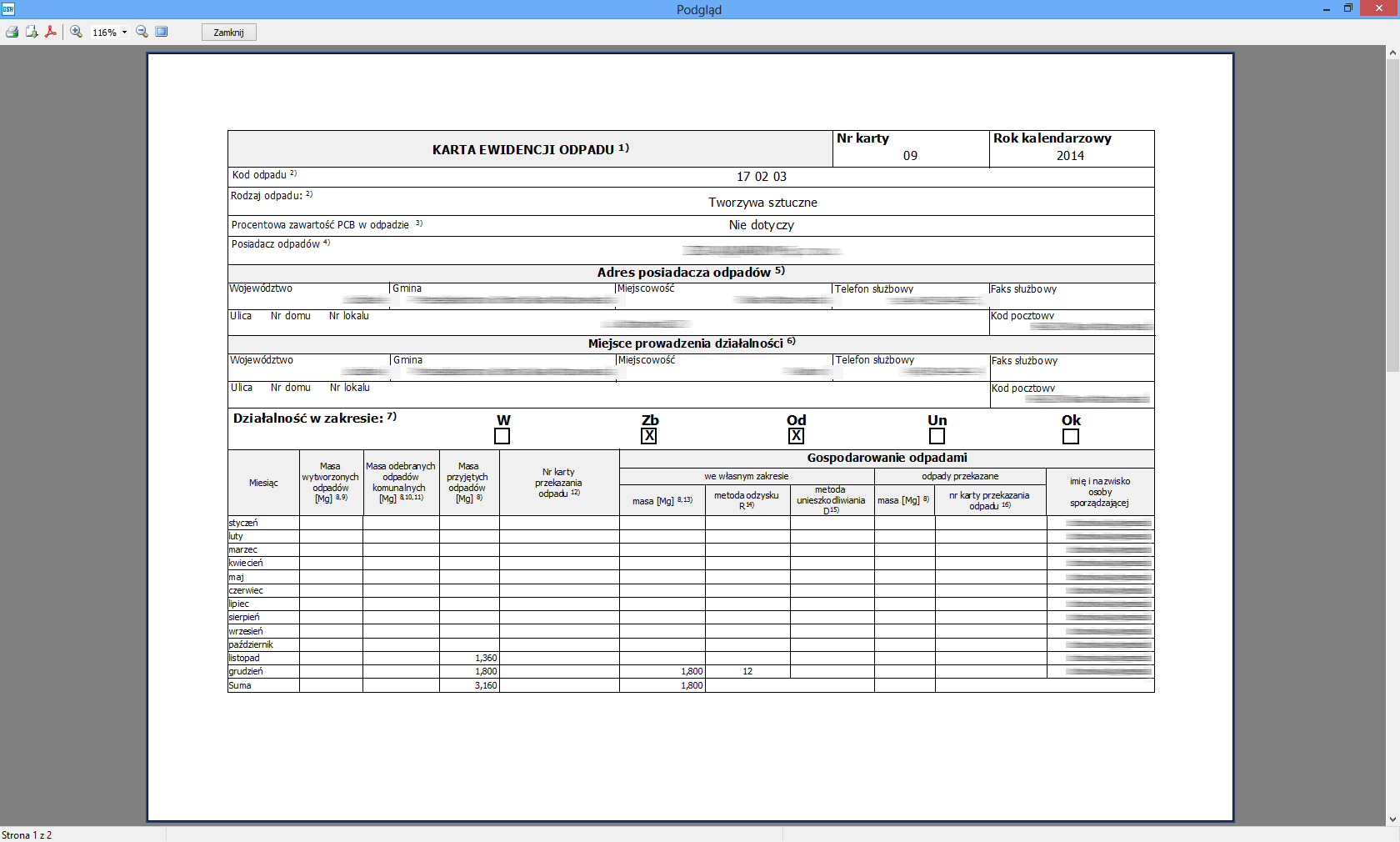Tick the Un activity checkbox
The width and height of the screenshot is (1400, 842).
(937, 436)
